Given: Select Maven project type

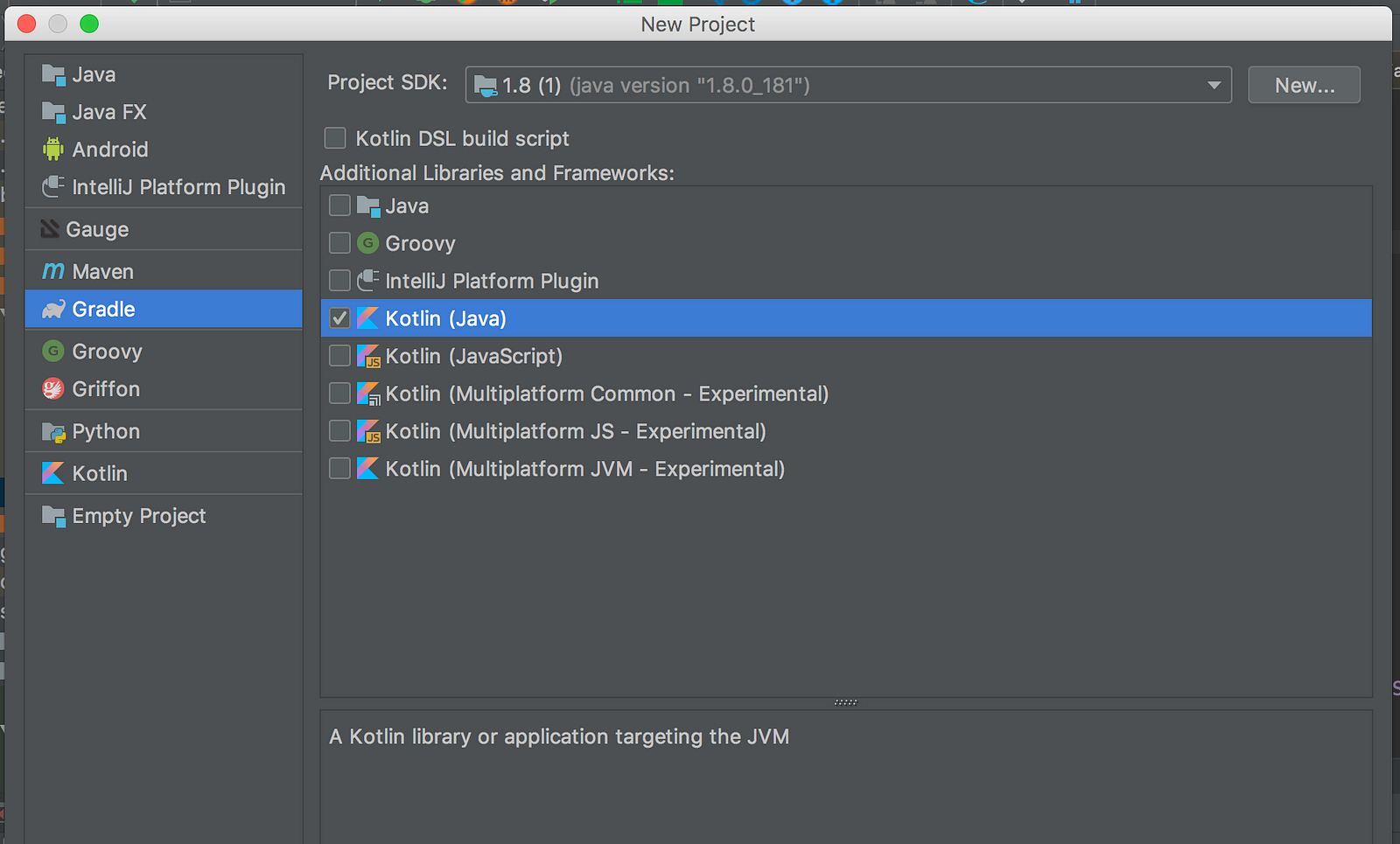Looking at the screenshot, I should [x=164, y=271].
